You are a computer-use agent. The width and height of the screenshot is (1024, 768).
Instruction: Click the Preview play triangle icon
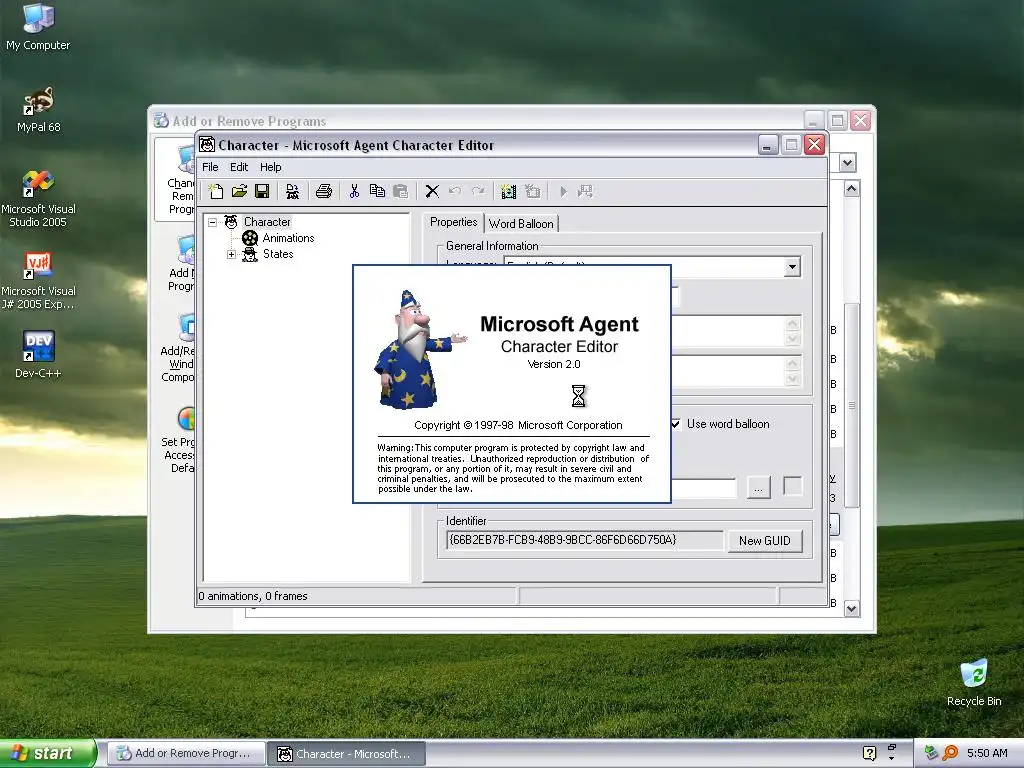[x=563, y=191]
